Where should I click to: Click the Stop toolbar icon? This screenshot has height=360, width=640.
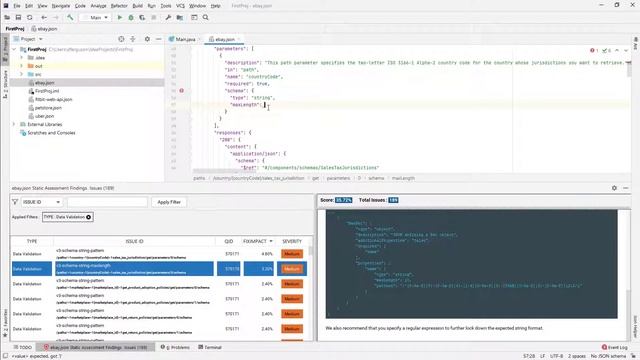[154, 18]
